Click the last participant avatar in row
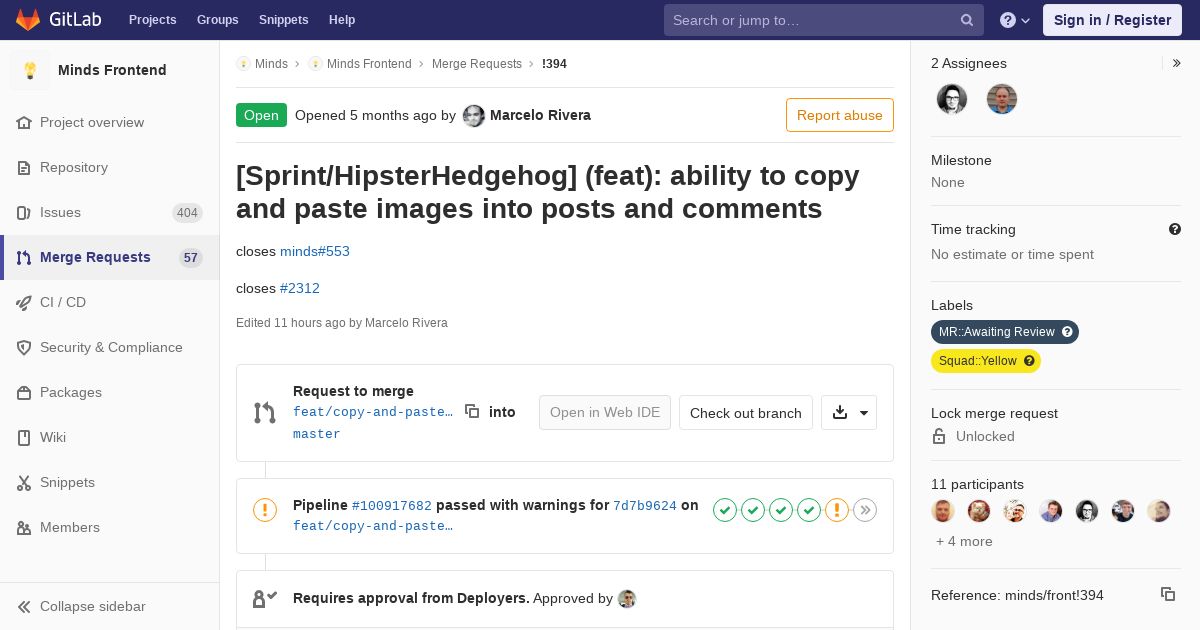The width and height of the screenshot is (1200, 630). point(1159,511)
